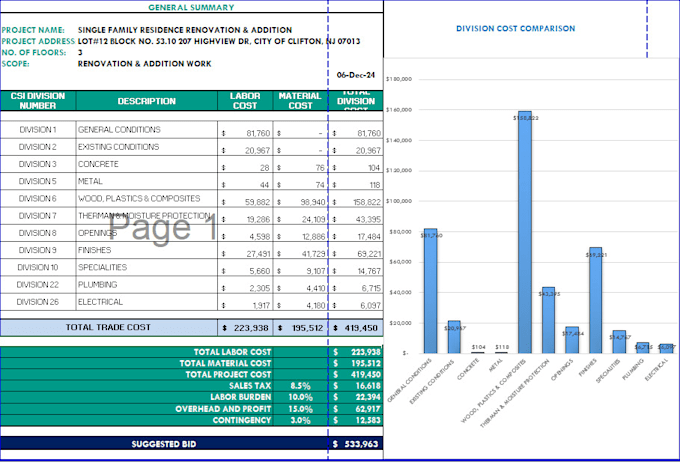Select the FINISHES description cell
Screen dimensions: 680x462
click(x=147, y=250)
